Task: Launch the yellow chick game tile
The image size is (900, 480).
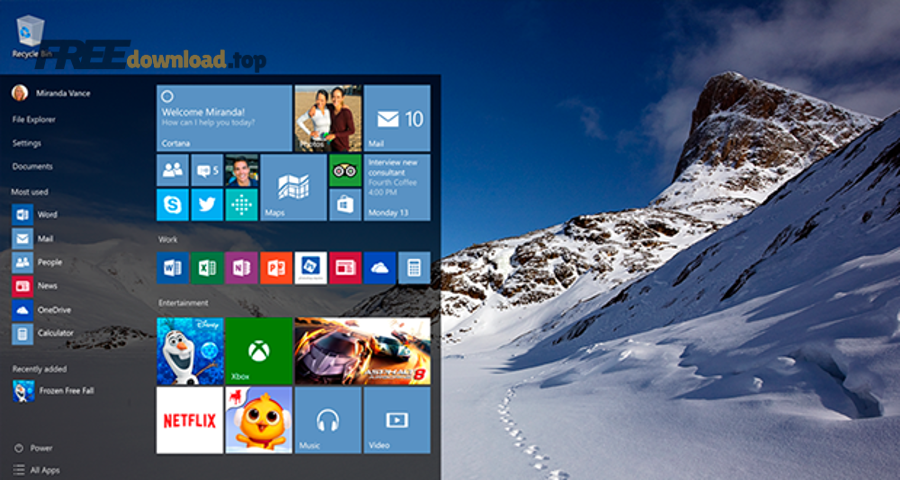Action: pos(259,420)
